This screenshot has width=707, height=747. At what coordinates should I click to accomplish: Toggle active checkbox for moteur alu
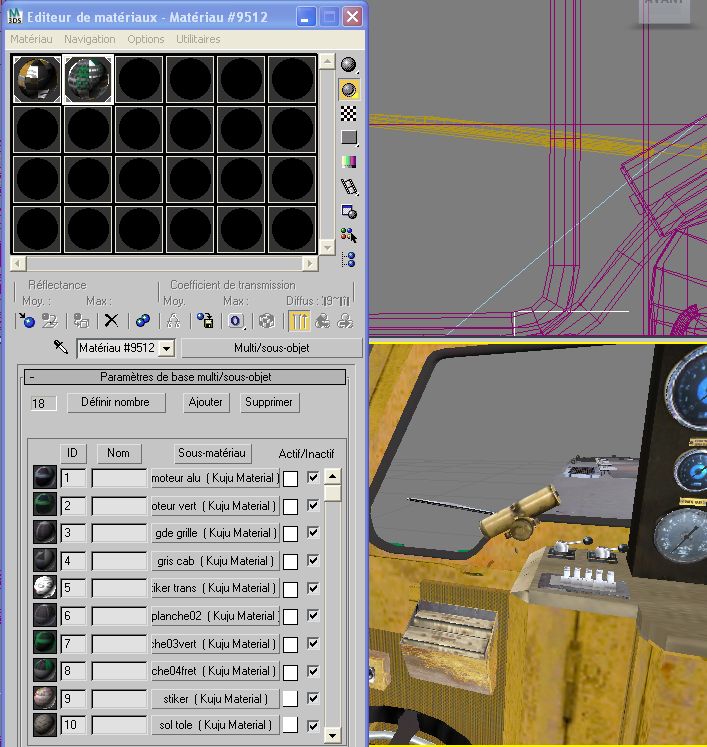pyautogui.click(x=313, y=477)
